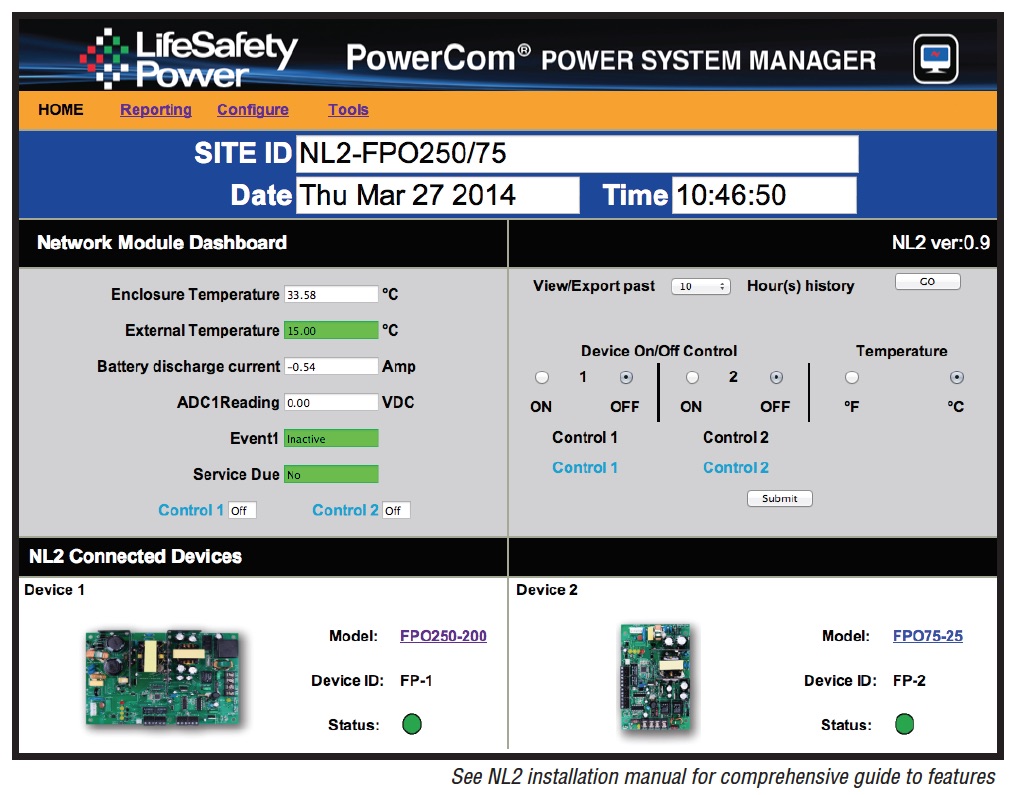Viewport: 1014px width, 795px height.
Task: Open the Reporting menu
Action: tap(156, 110)
